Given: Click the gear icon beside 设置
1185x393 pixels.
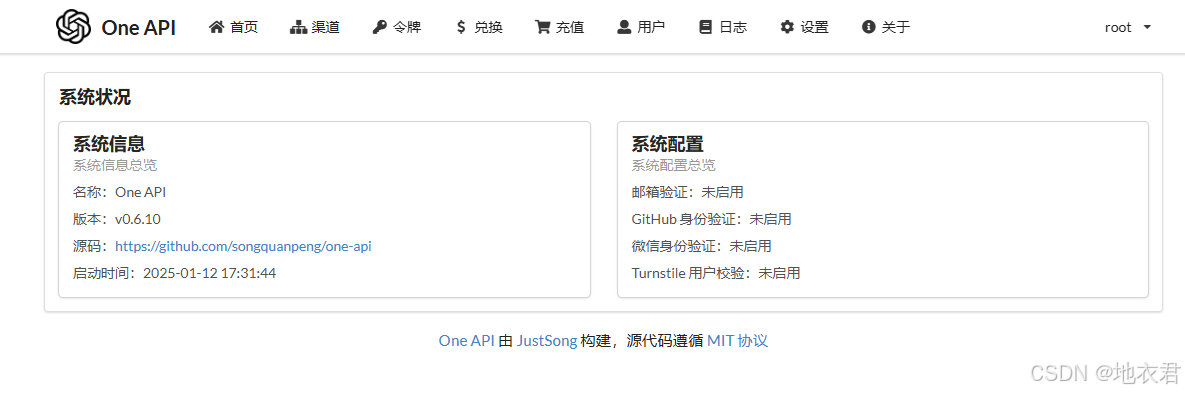Looking at the screenshot, I should 787,27.
